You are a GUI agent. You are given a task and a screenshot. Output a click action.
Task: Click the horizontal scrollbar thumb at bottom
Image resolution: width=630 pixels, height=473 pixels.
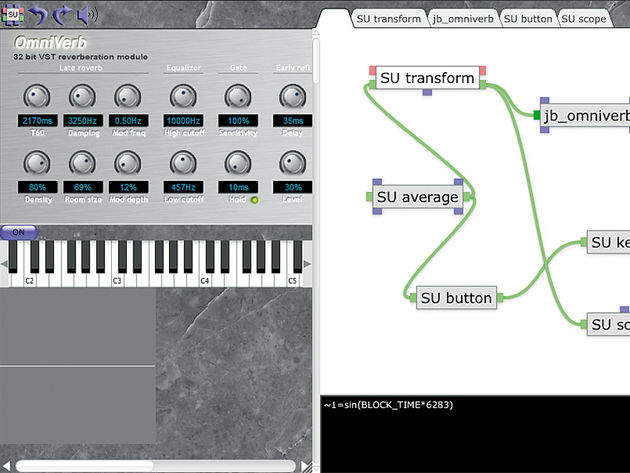coord(85,466)
